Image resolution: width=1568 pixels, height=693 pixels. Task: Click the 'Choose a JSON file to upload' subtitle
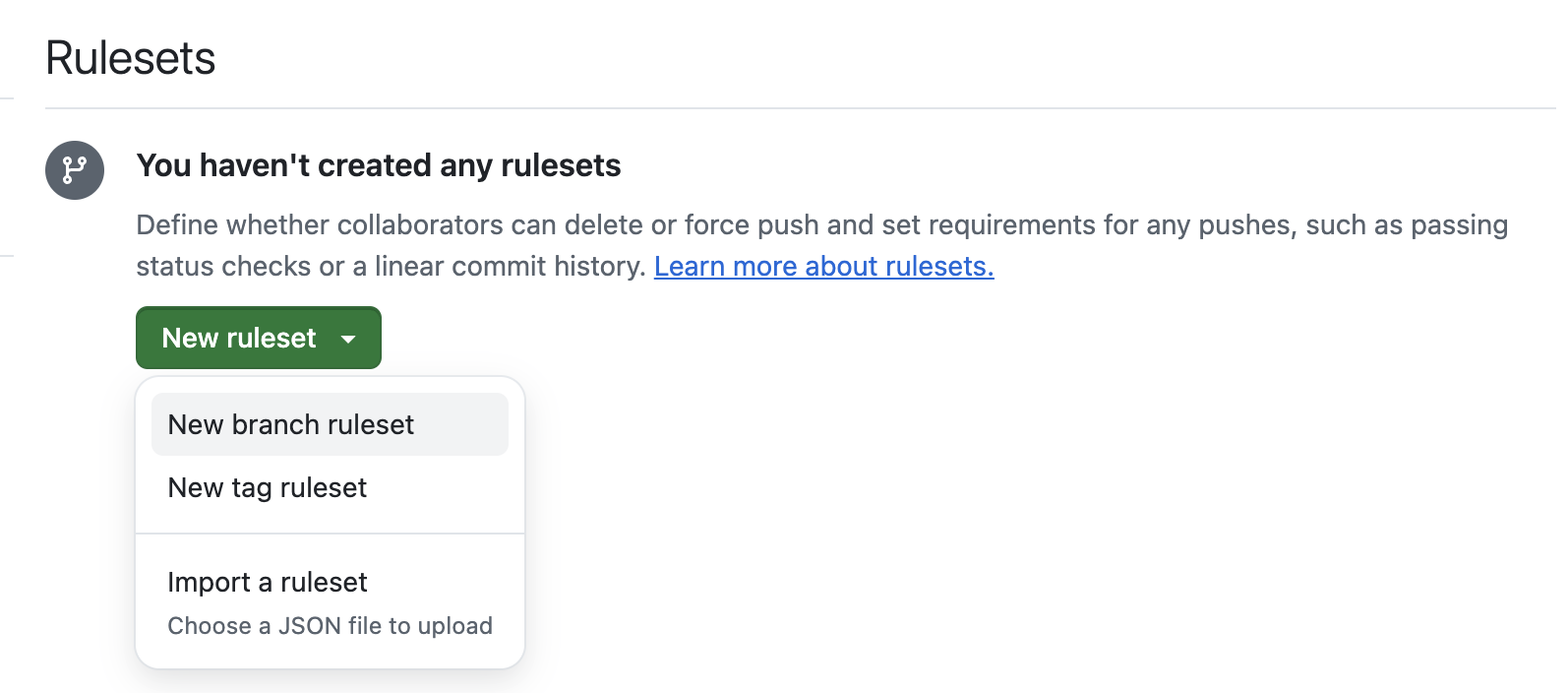tap(330, 626)
